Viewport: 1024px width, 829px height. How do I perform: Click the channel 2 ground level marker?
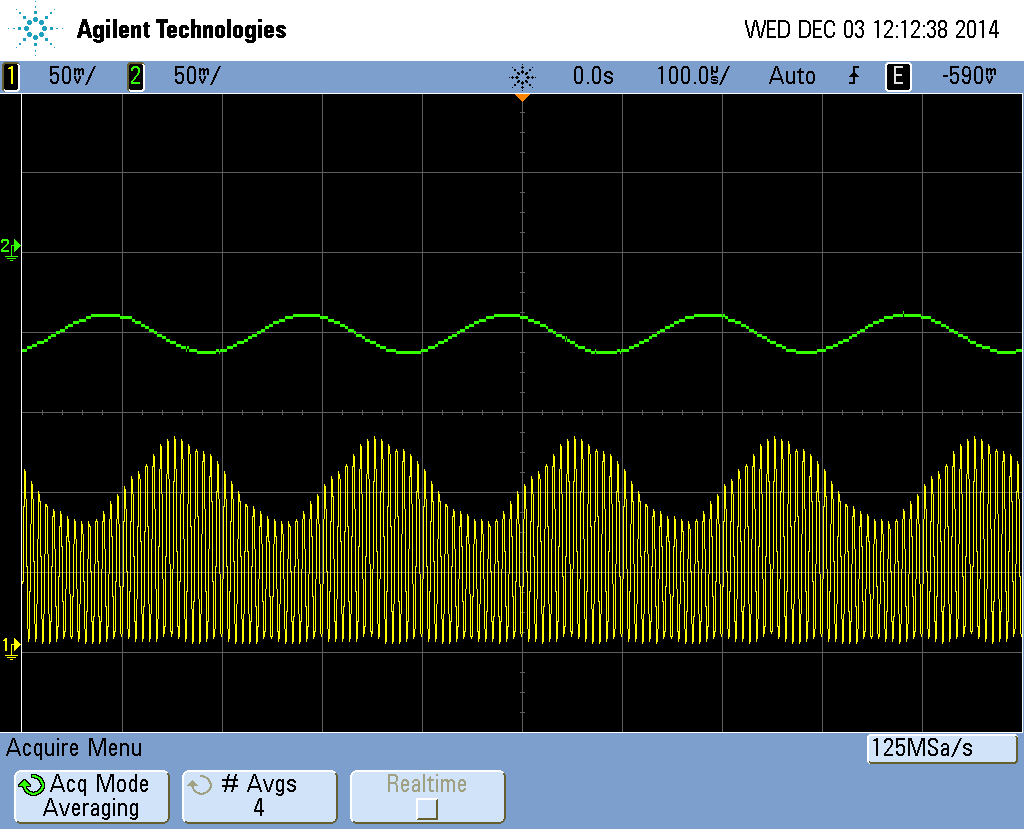(10, 248)
